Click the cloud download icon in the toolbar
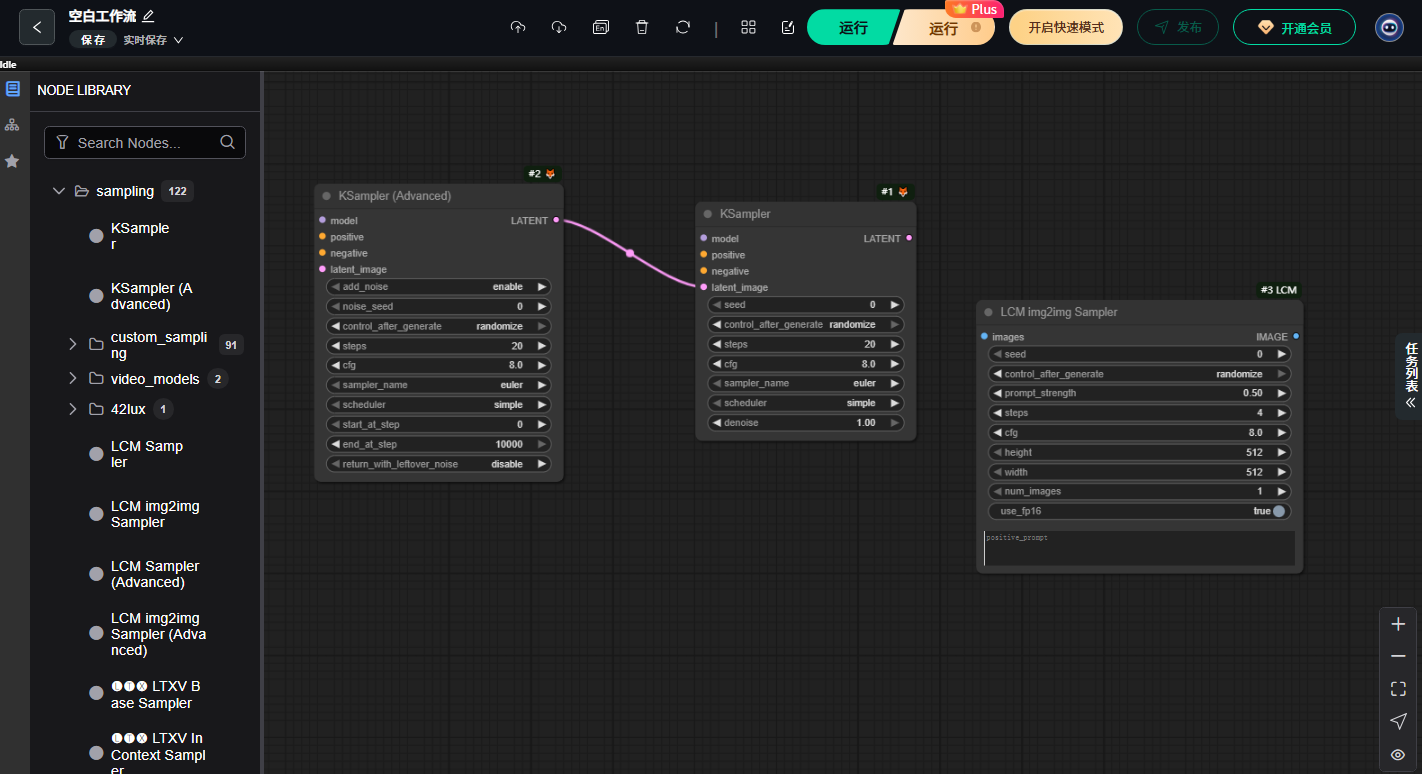Viewport: 1422px width, 774px height. click(x=559, y=27)
